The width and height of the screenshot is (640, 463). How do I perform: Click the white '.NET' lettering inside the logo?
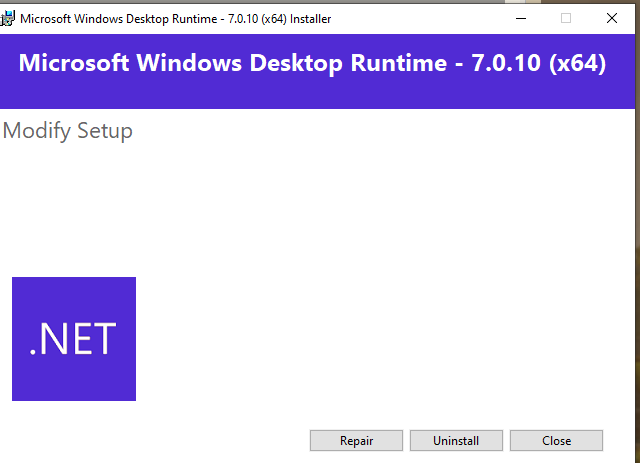click(73, 339)
